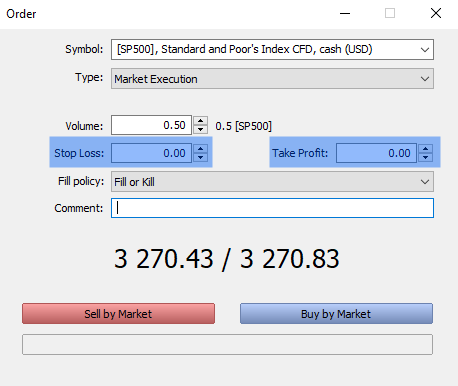Image resolution: width=458 pixels, height=386 pixels.
Task: Click Buy by Market button
Action: [x=336, y=314]
